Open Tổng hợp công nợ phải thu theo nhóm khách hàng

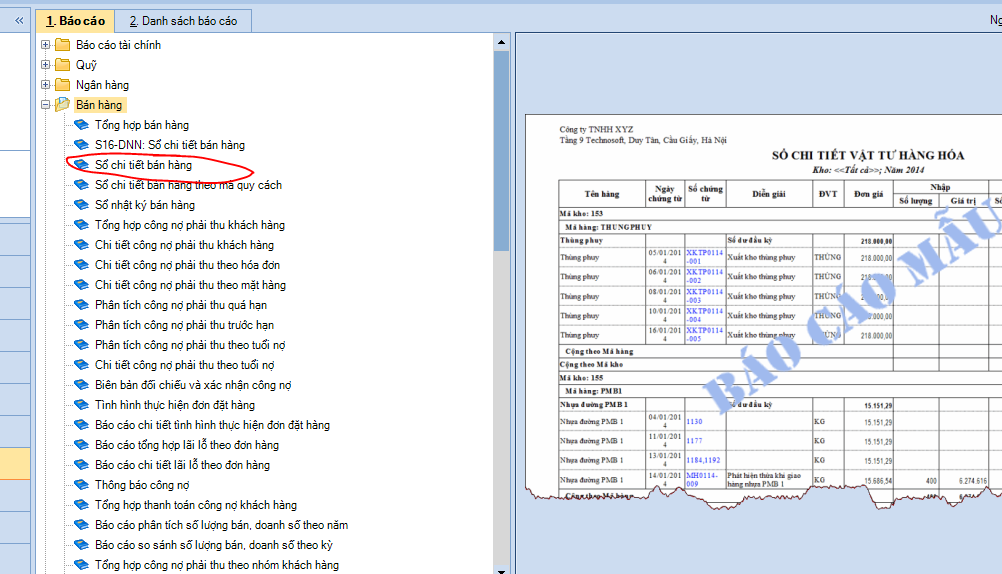[x=217, y=565]
